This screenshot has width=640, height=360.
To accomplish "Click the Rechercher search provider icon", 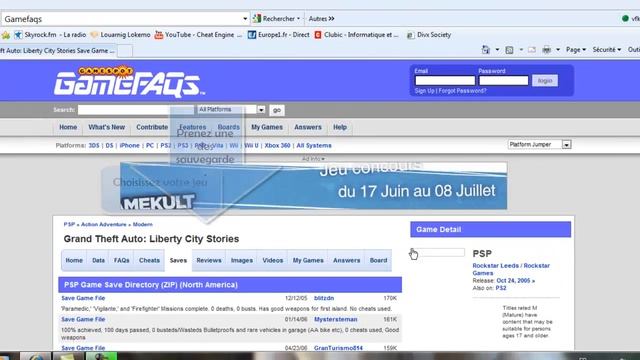I will pos(257,18).
